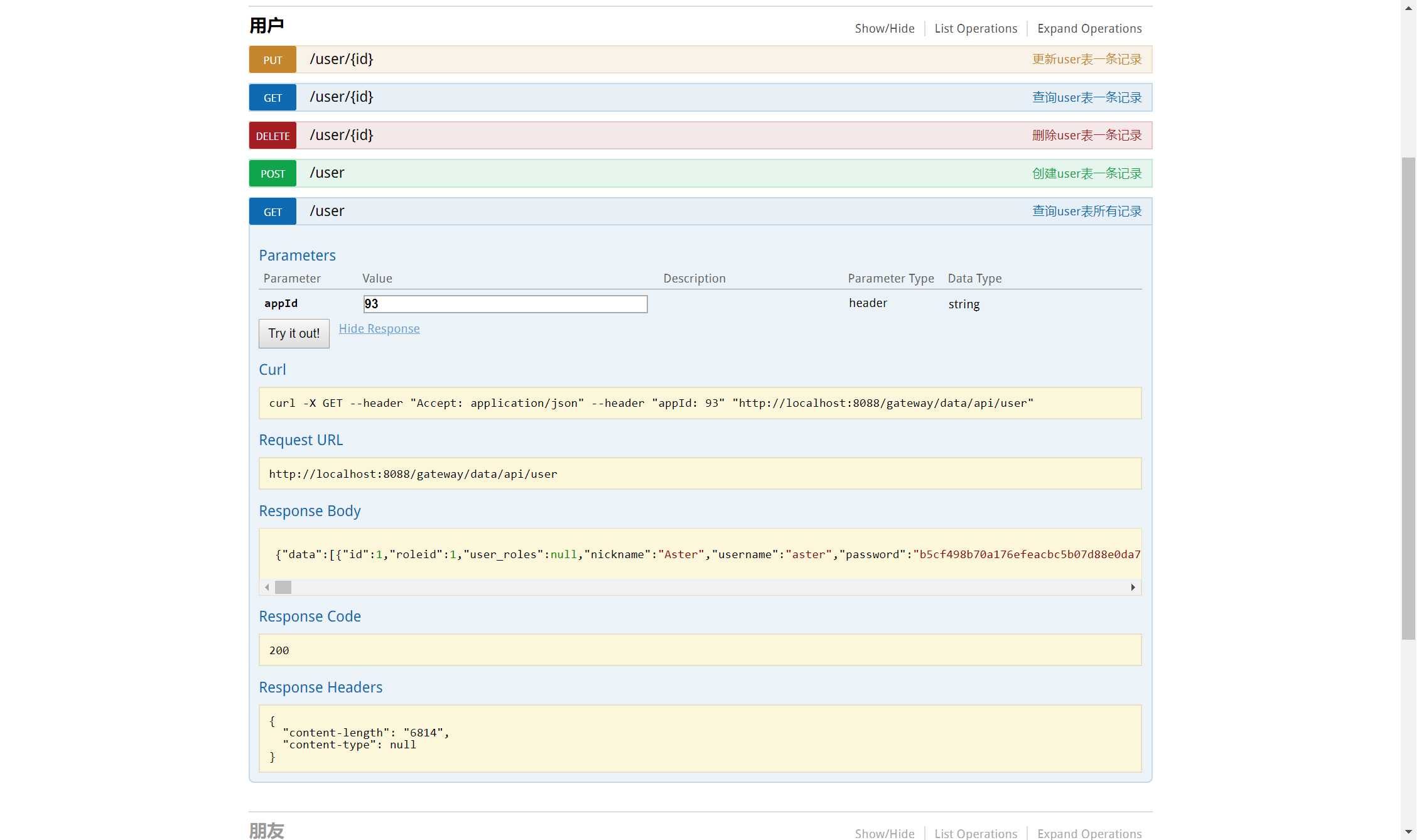Collapse the GET /user operation path
Image resolution: width=1419 pixels, height=840 pixels.
pyautogui.click(x=326, y=211)
